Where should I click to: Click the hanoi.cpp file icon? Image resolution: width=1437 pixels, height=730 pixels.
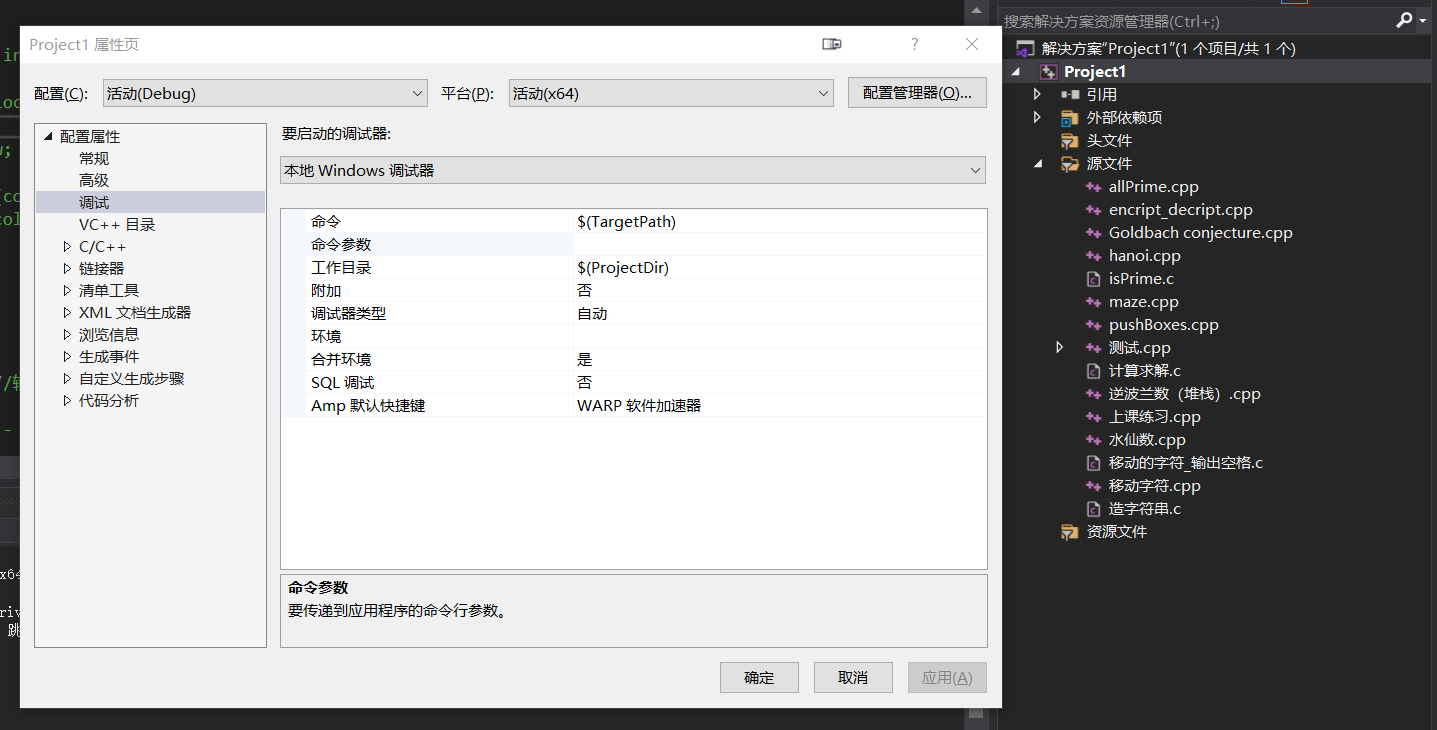tap(1093, 256)
